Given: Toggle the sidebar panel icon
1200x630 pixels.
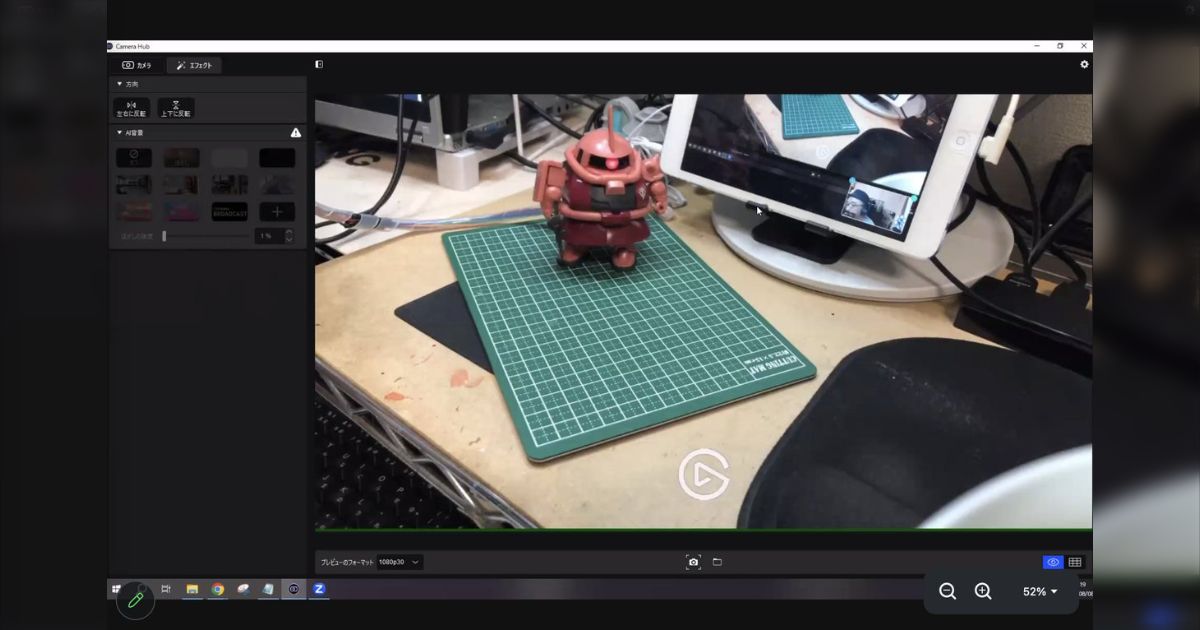Looking at the screenshot, I should [x=319, y=64].
